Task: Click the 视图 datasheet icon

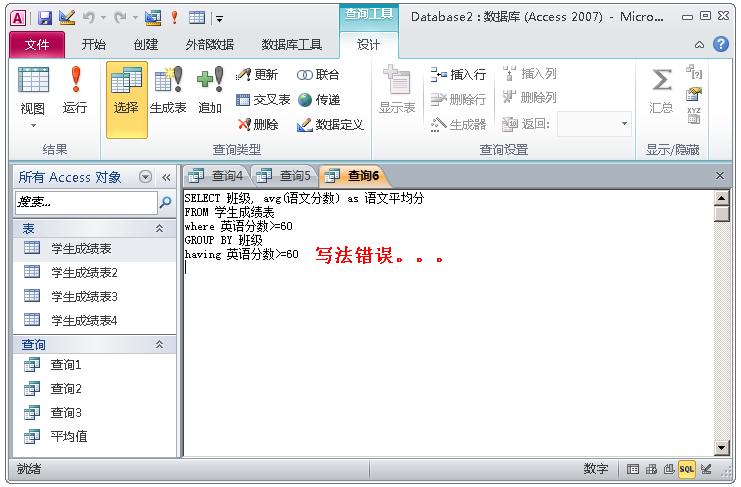Action: tap(33, 80)
